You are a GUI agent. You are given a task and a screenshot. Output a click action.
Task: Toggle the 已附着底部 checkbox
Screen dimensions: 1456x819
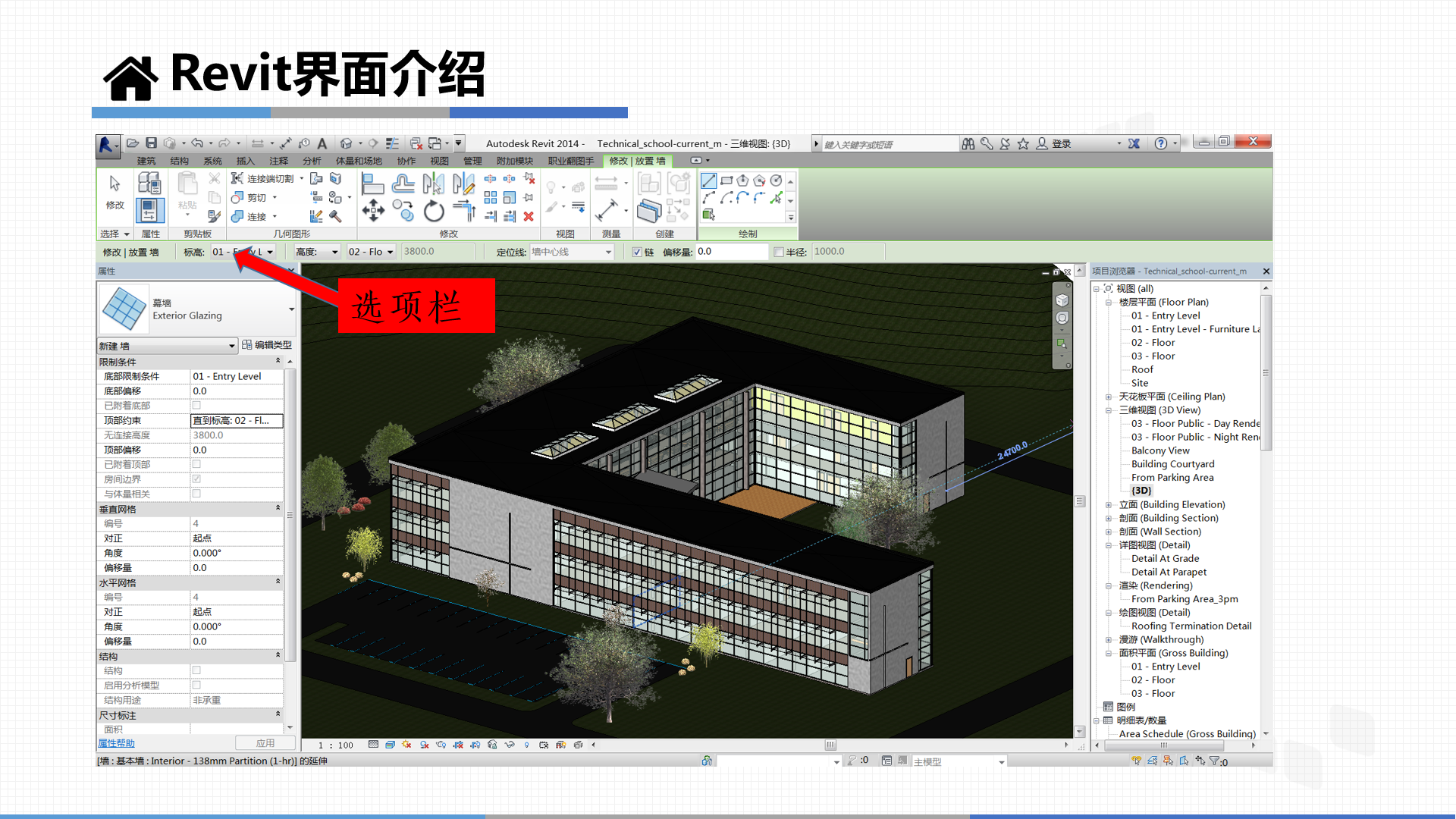196,405
